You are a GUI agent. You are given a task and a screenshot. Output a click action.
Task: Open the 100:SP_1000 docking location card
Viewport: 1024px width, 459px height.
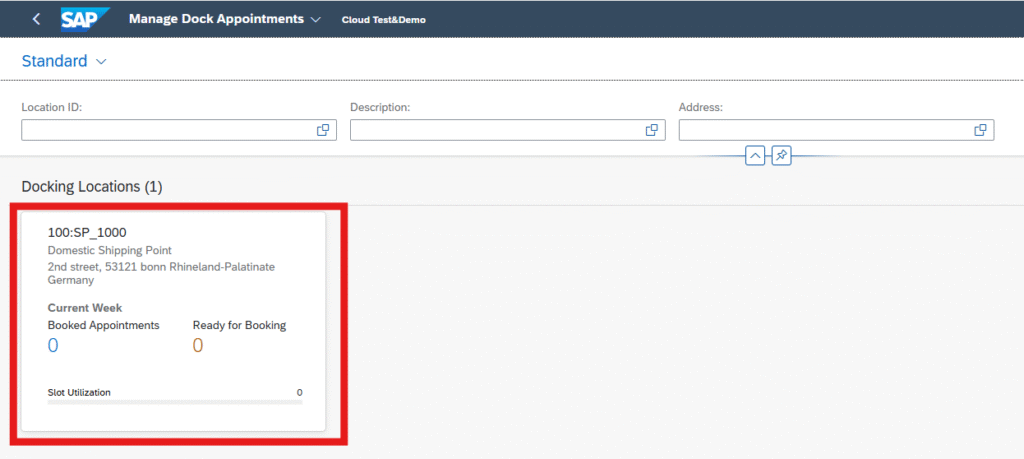pos(174,321)
